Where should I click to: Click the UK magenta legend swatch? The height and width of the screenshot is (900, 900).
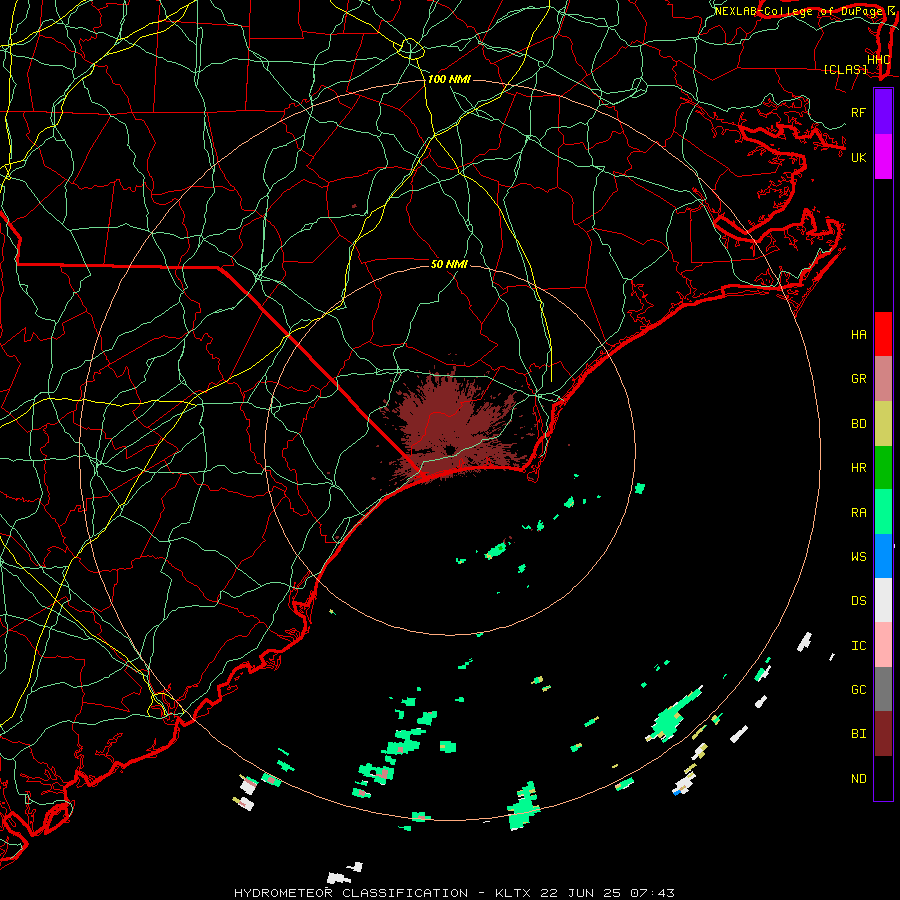[x=883, y=157]
